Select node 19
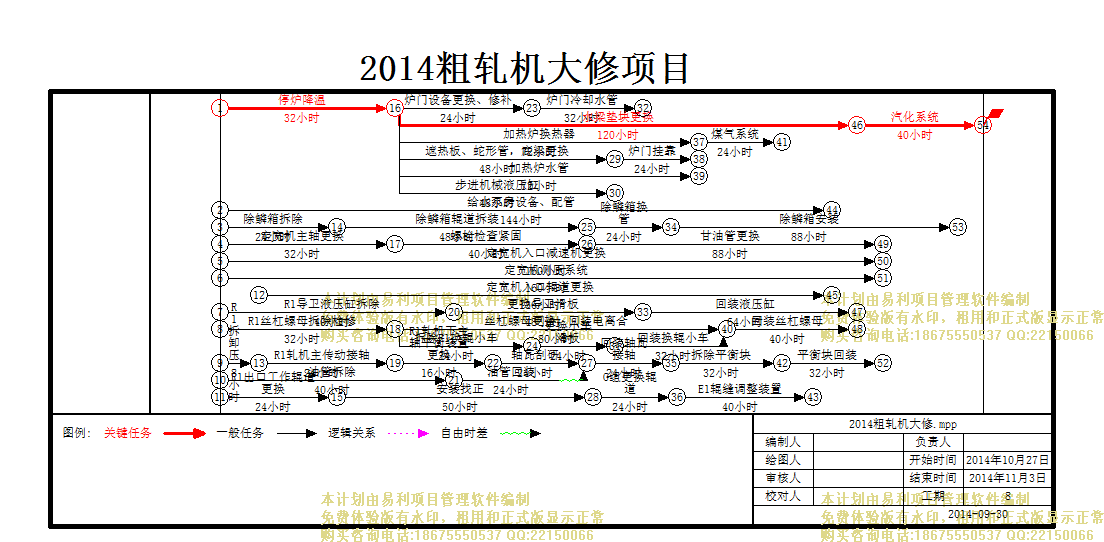 [x=395, y=363]
